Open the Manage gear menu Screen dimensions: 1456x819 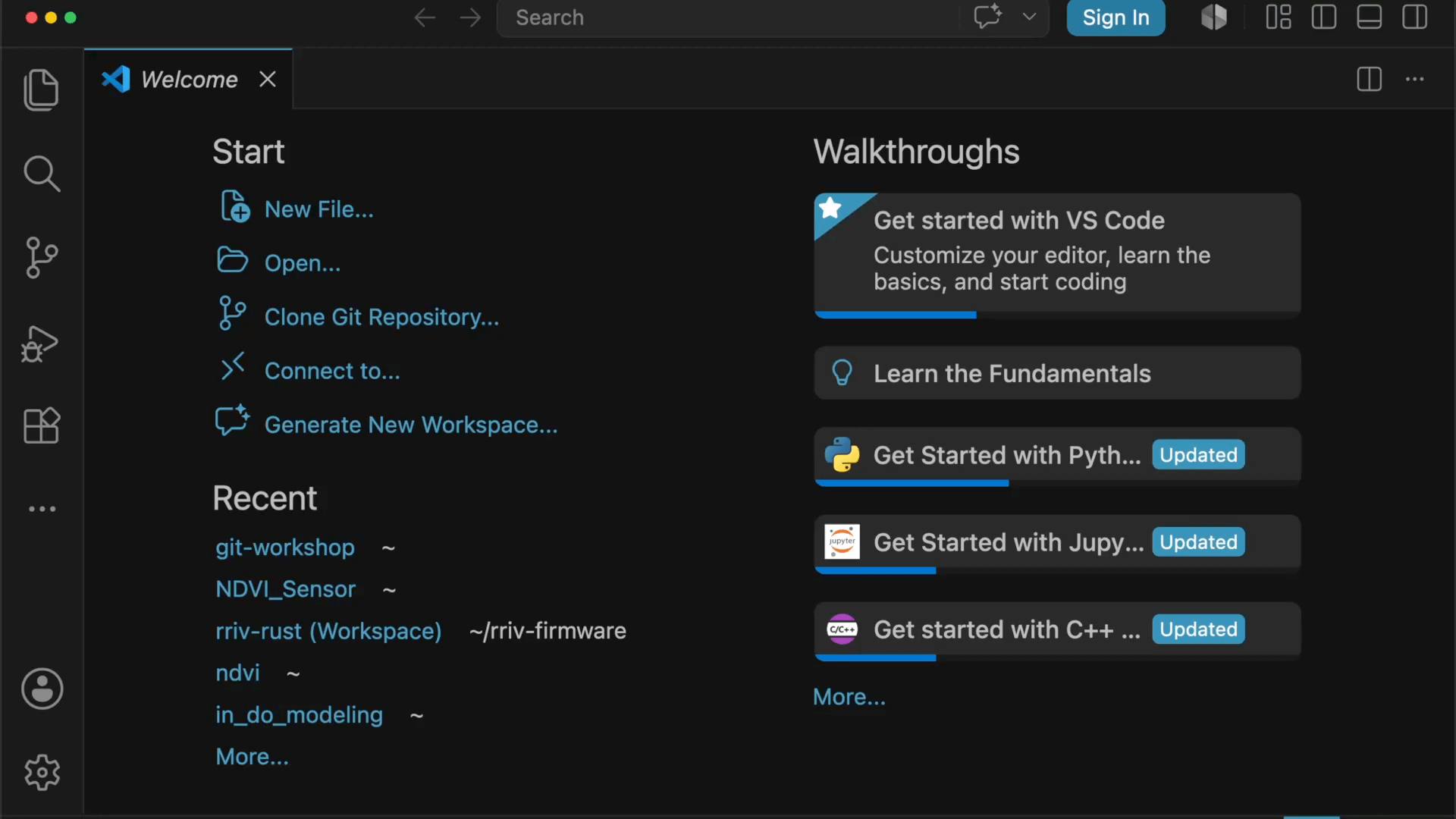(42, 773)
